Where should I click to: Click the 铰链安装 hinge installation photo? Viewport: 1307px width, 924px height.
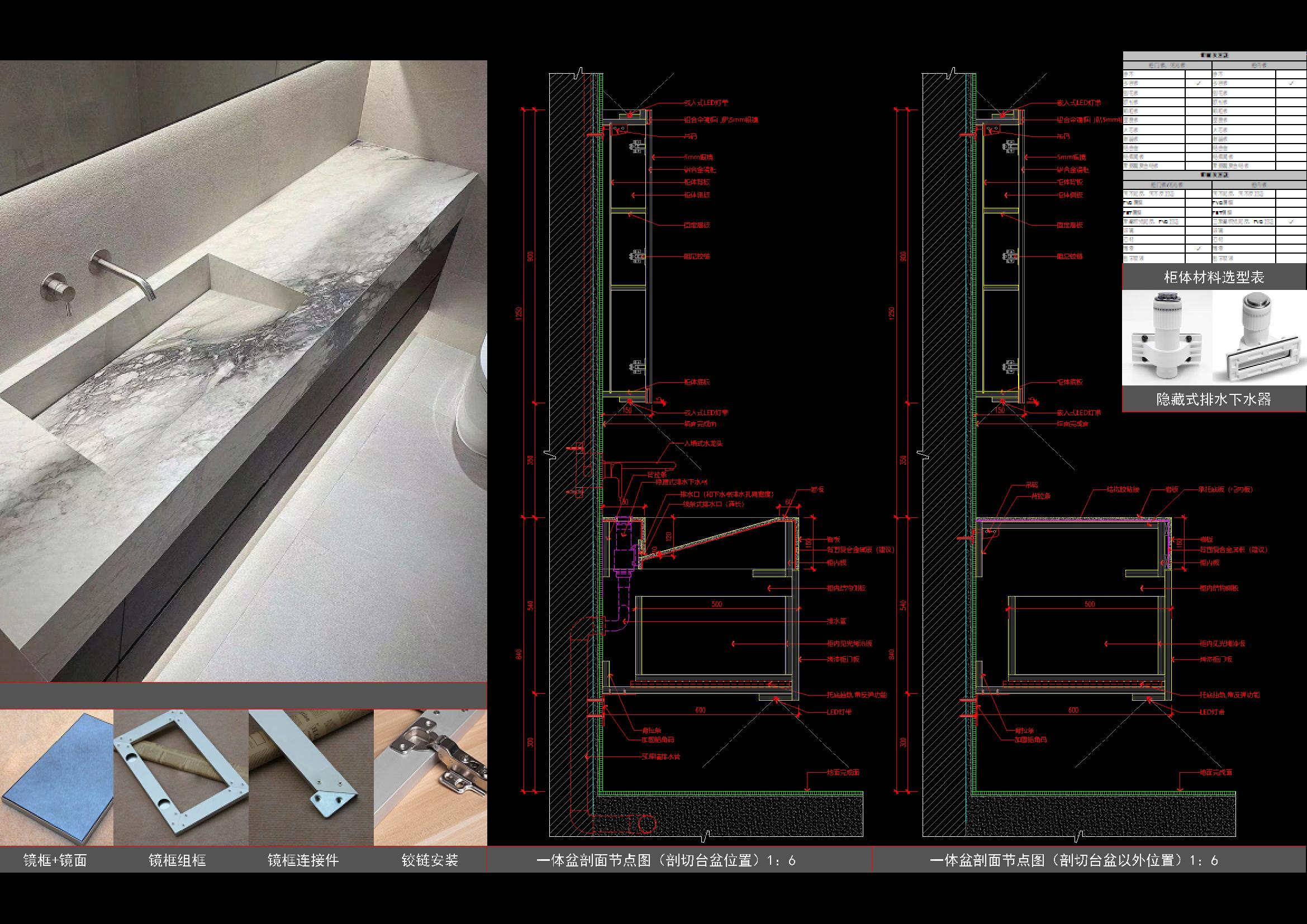point(430,777)
